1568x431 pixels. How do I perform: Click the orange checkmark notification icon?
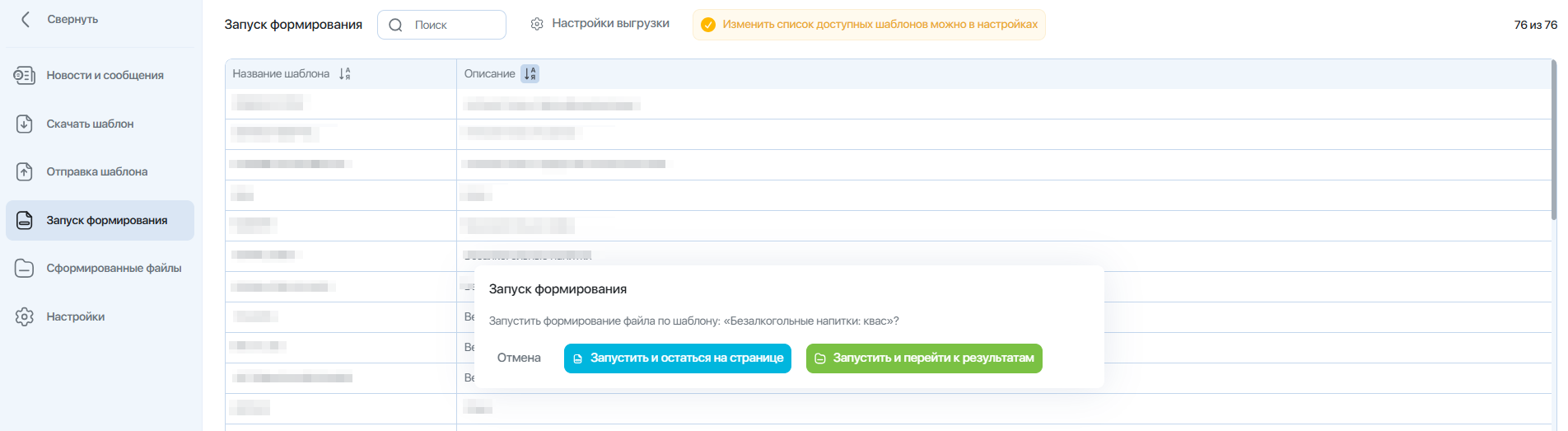(x=707, y=25)
